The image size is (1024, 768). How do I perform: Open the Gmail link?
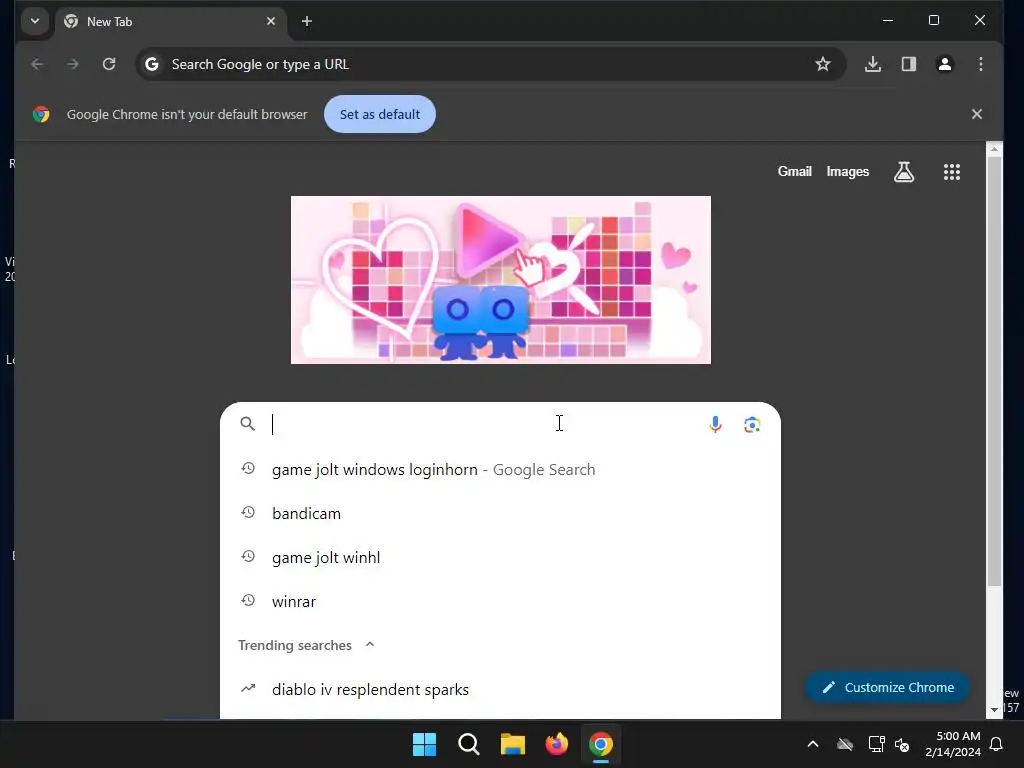click(794, 171)
